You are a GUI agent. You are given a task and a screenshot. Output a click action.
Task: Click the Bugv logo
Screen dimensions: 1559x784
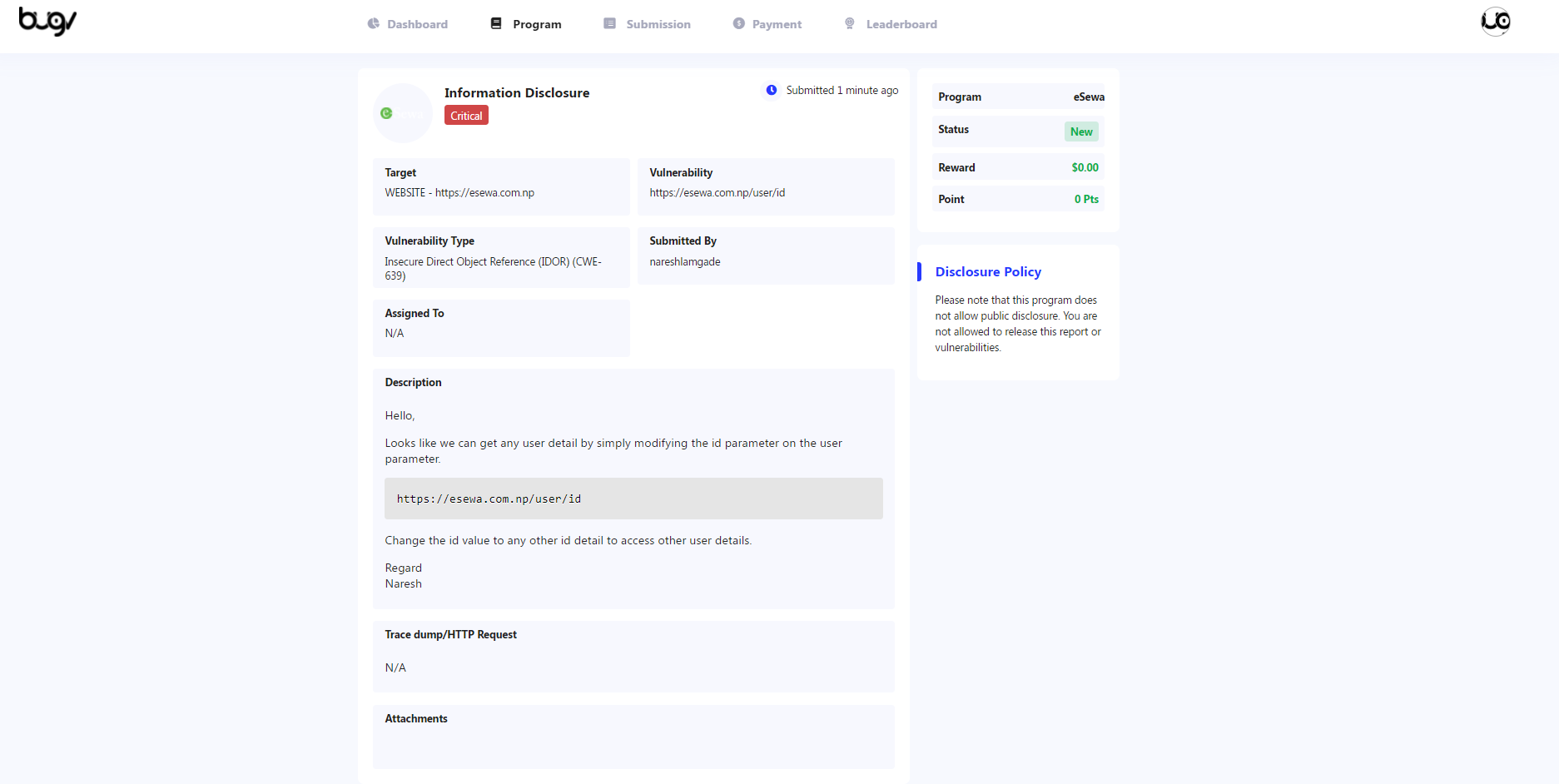[x=47, y=22]
